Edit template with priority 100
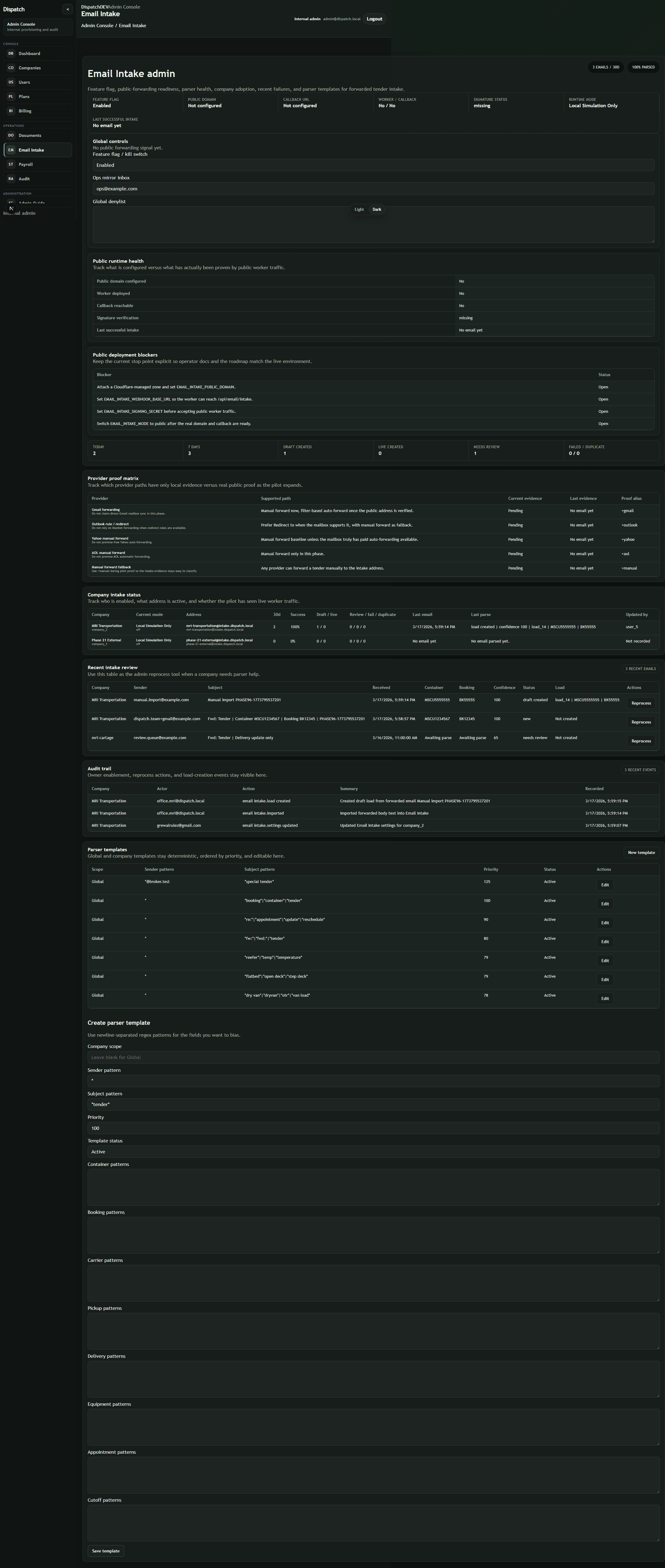The width and height of the screenshot is (665, 1568). [605, 904]
